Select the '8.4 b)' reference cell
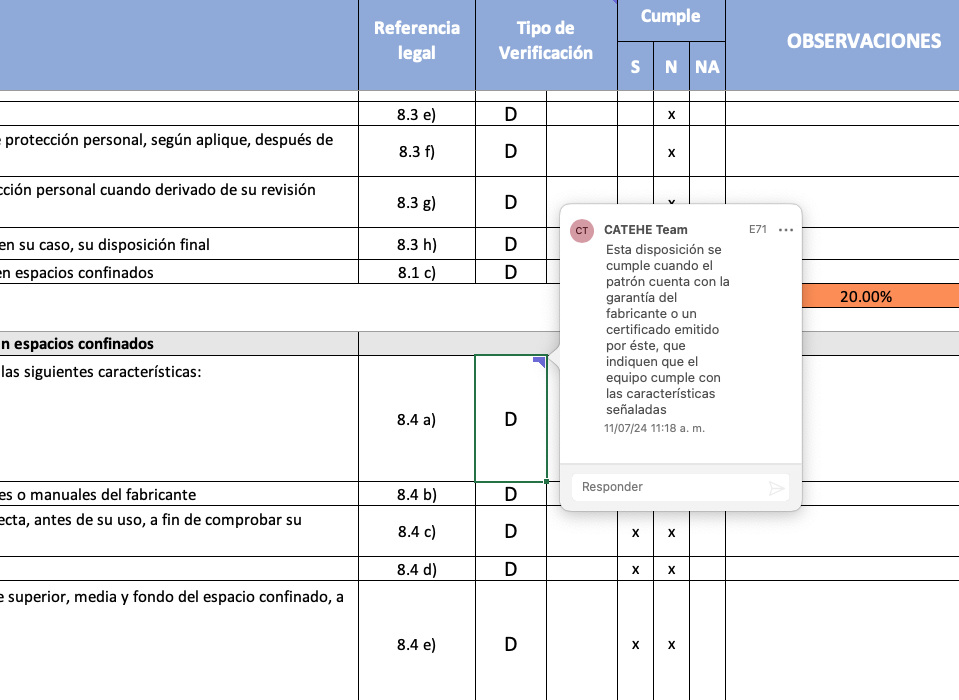Viewport: 959px width, 700px height. pyautogui.click(x=417, y=494)
